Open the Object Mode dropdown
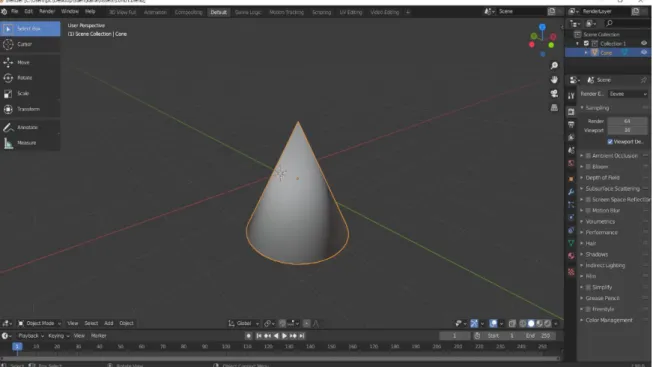This screenshot has height=367, width=653. pos(40,323)
